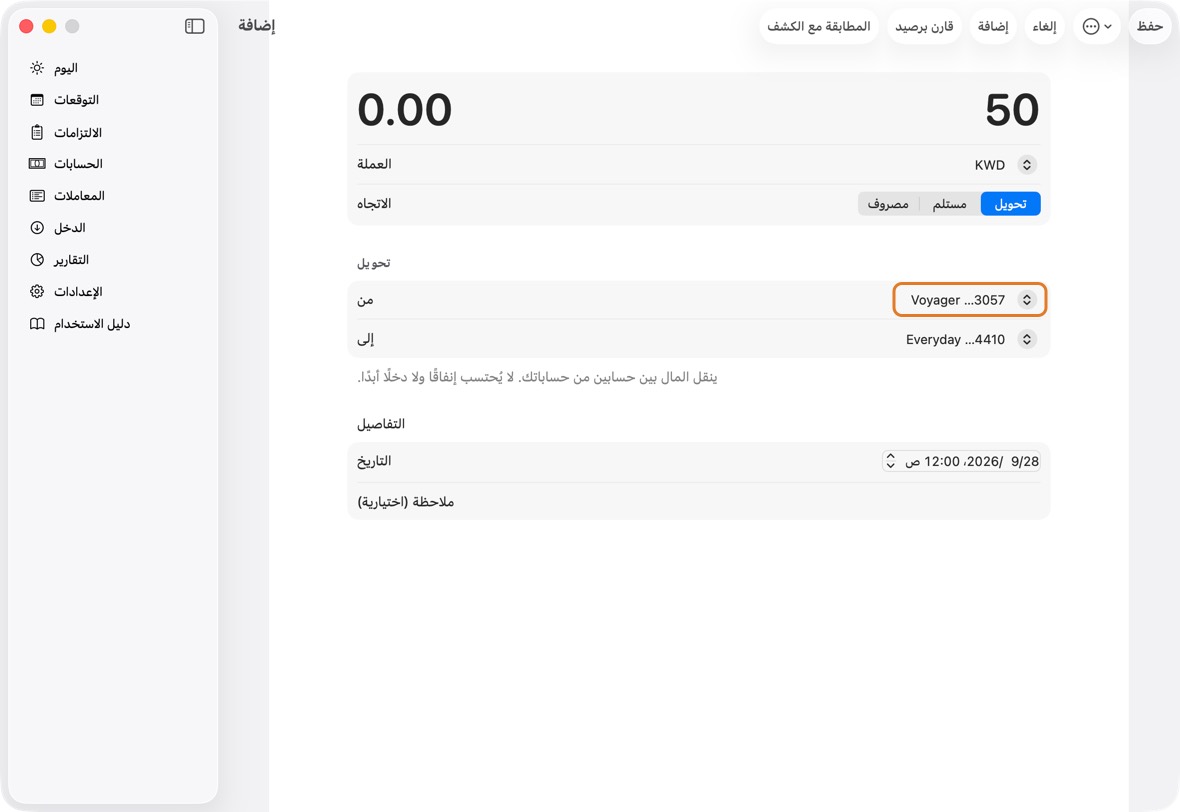Navigate to الدخل section

click(69, 227)
